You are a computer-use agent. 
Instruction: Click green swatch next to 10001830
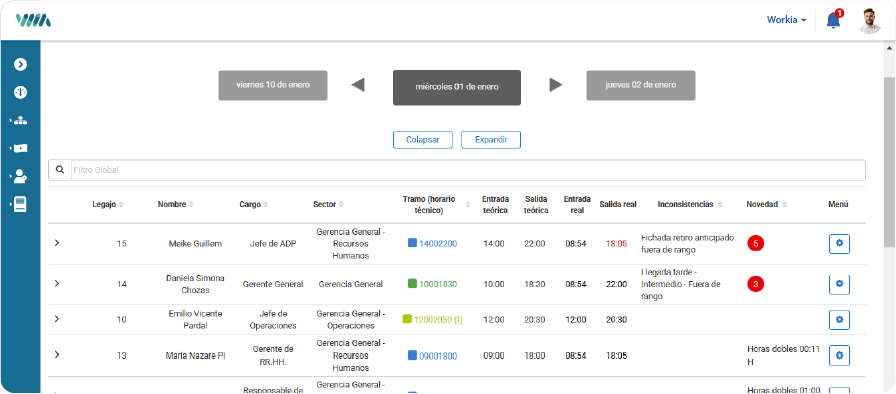[x=412, y=283]
